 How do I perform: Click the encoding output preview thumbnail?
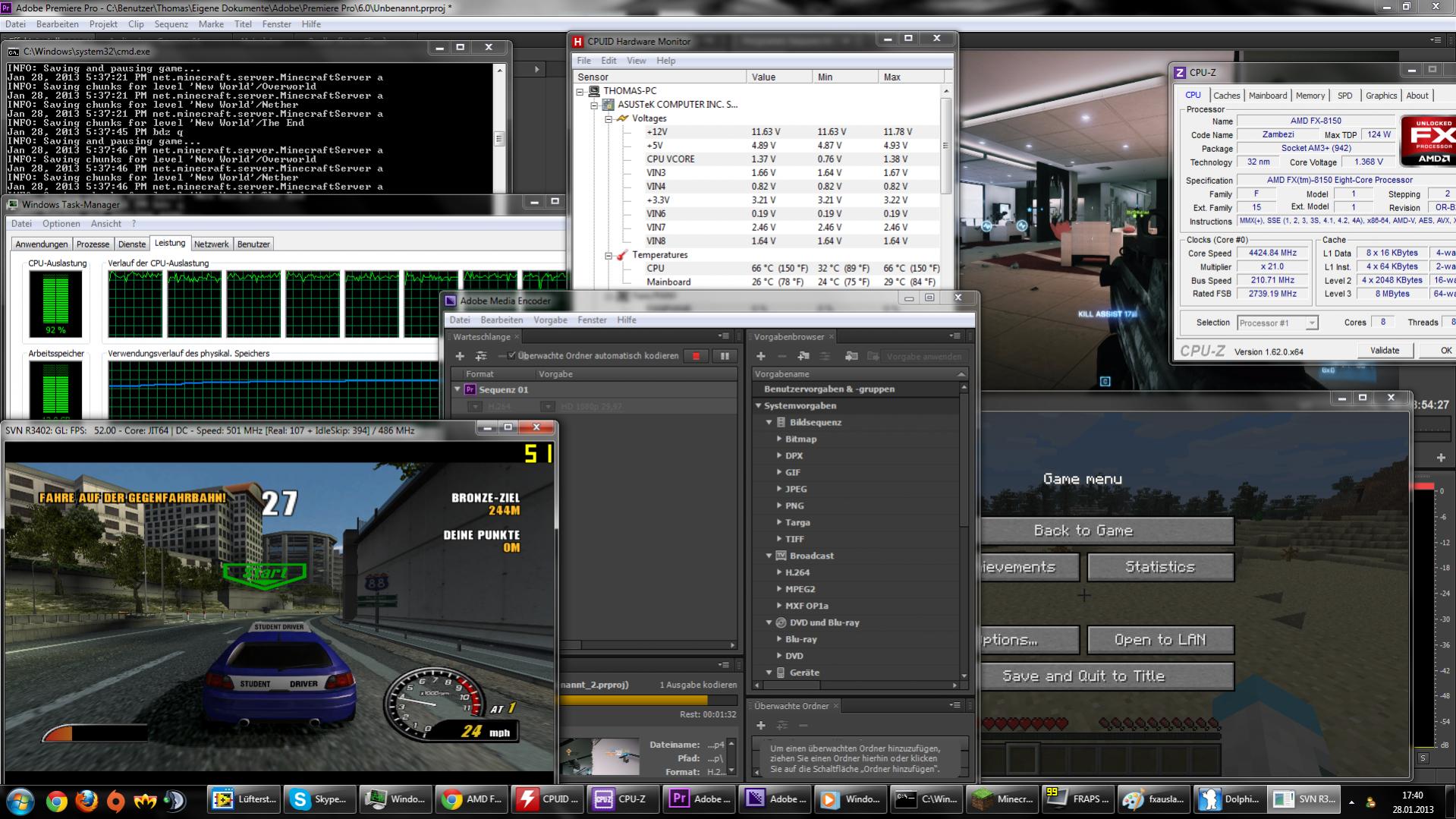601,756
